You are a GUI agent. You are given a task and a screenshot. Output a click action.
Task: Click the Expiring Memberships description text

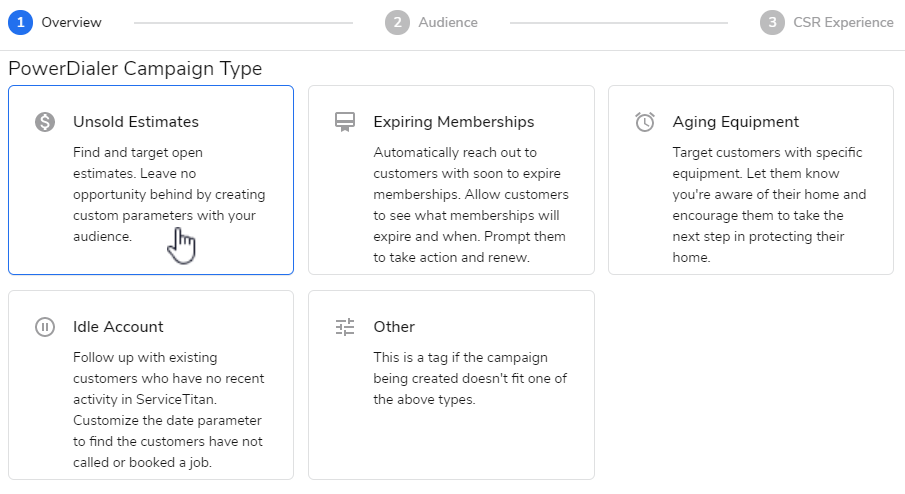470,205
